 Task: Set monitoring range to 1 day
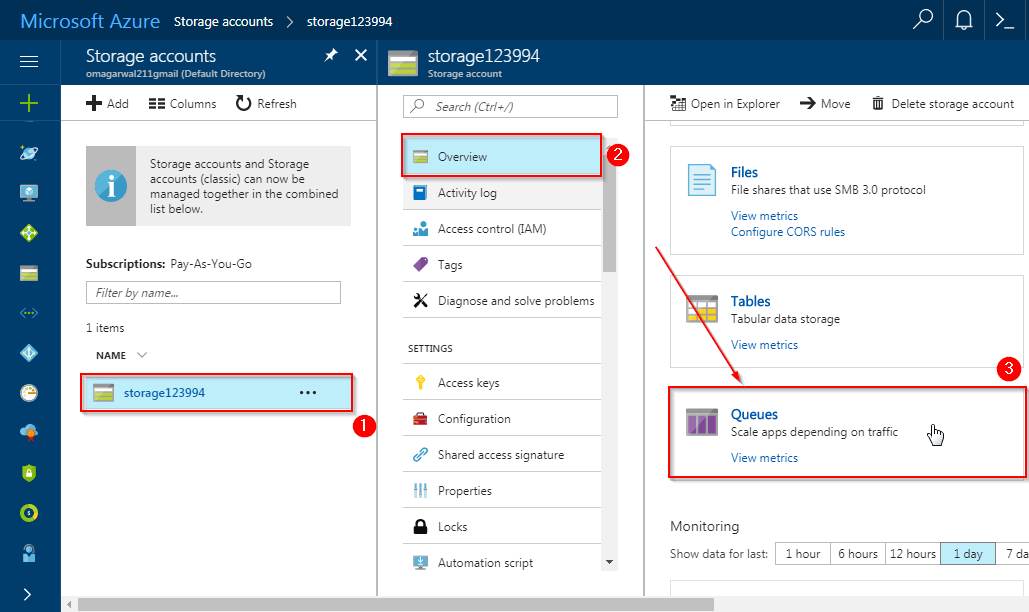(x=968, y=554)
